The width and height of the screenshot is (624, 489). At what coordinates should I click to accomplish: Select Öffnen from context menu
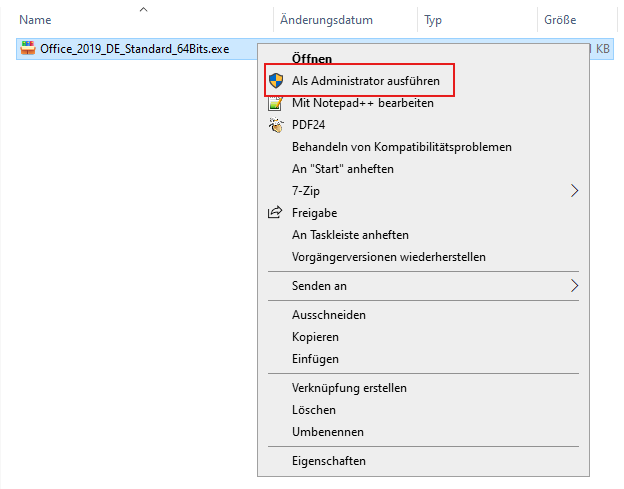[x=312, y=59]
